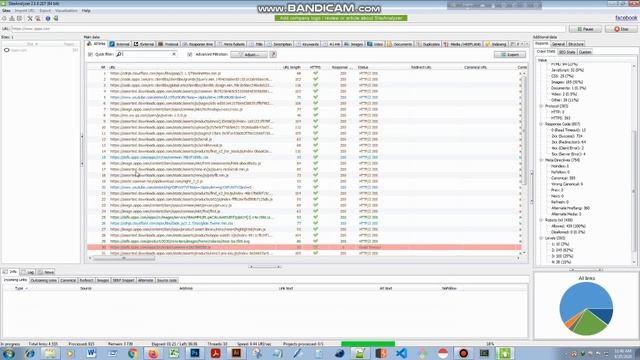Switch to the Internal tab

click(x=120, y=44)
